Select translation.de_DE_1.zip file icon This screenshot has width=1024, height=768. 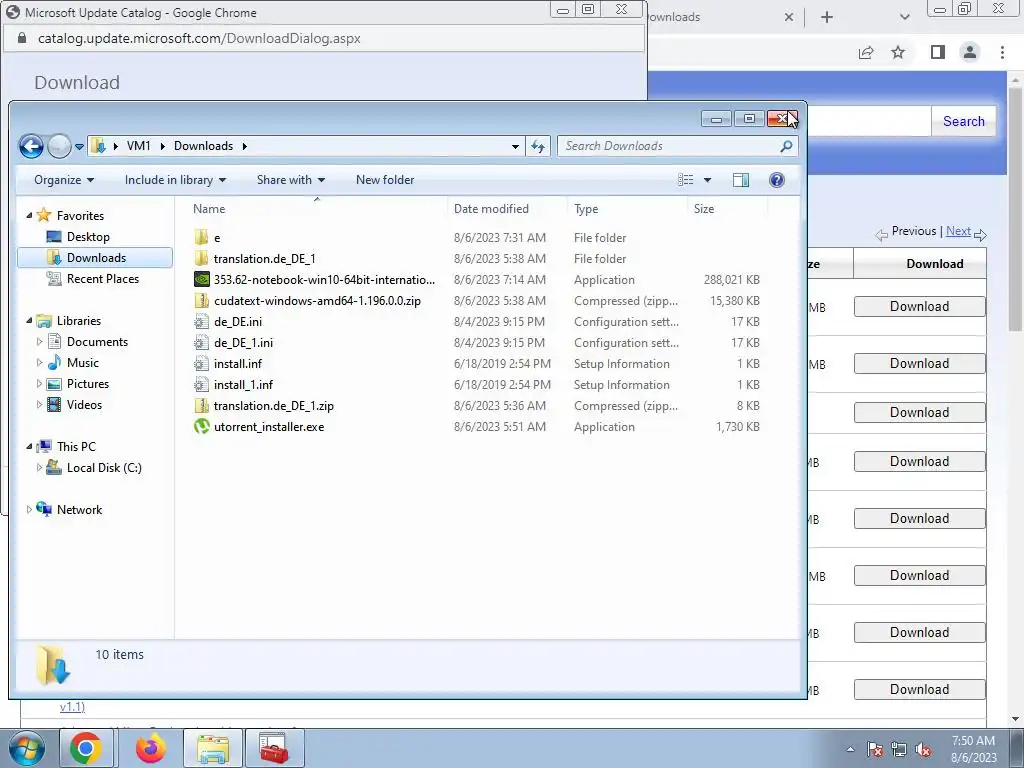click(202, 406)
